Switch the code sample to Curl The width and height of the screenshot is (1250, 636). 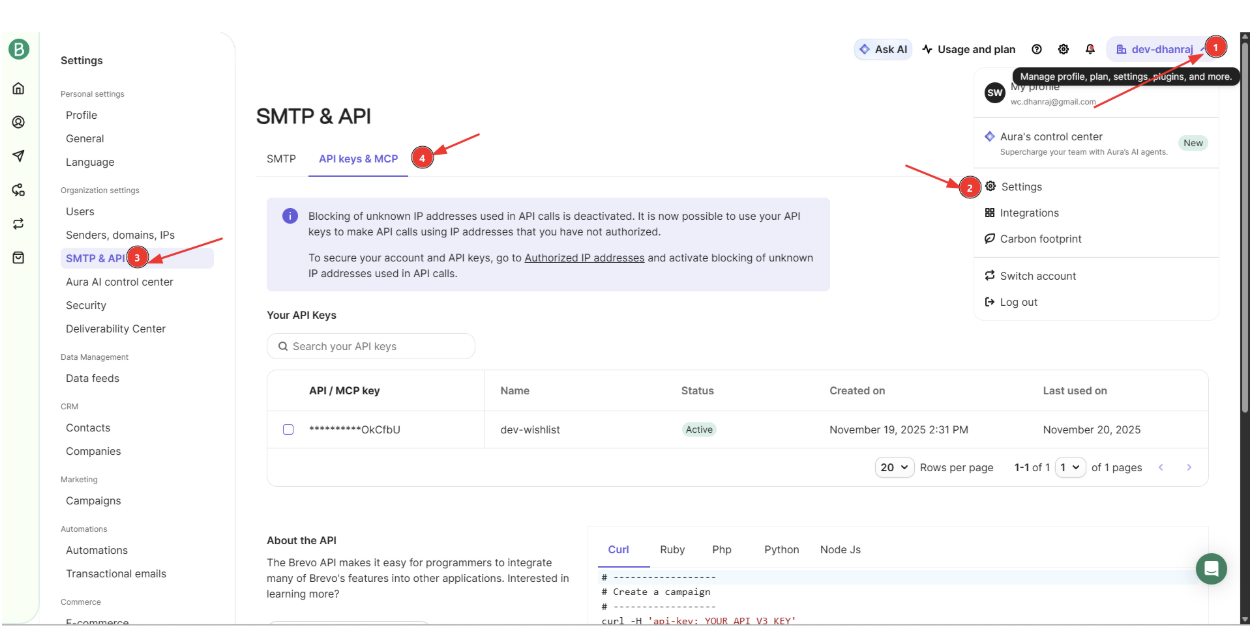pyautogui.click(x=619, y=550)
